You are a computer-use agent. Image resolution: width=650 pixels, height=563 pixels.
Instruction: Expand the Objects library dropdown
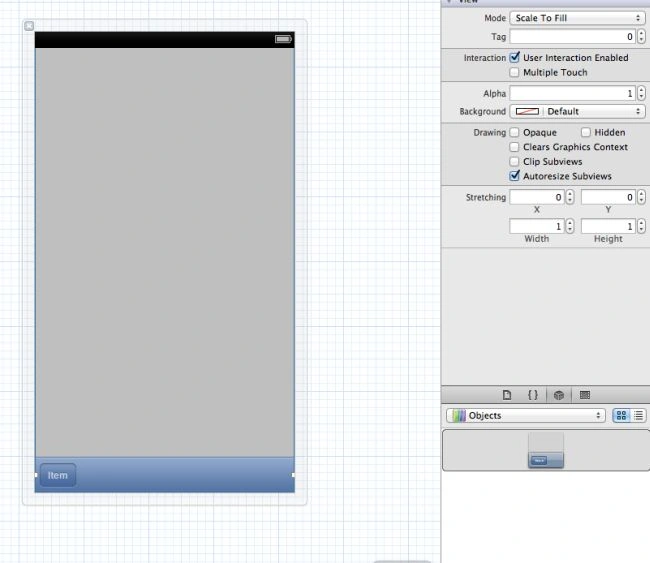pyautogui.click(x=526, y=415)
